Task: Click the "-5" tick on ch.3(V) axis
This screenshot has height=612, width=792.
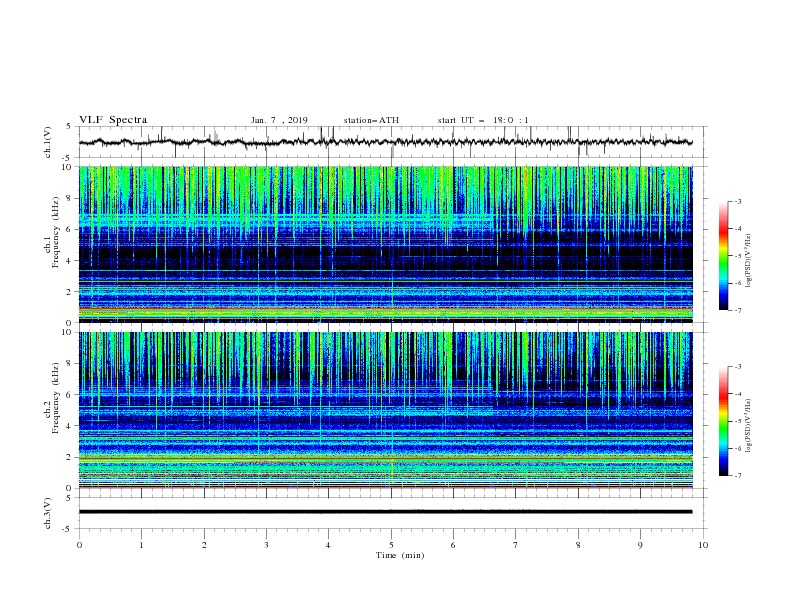Action: [67, 529]
